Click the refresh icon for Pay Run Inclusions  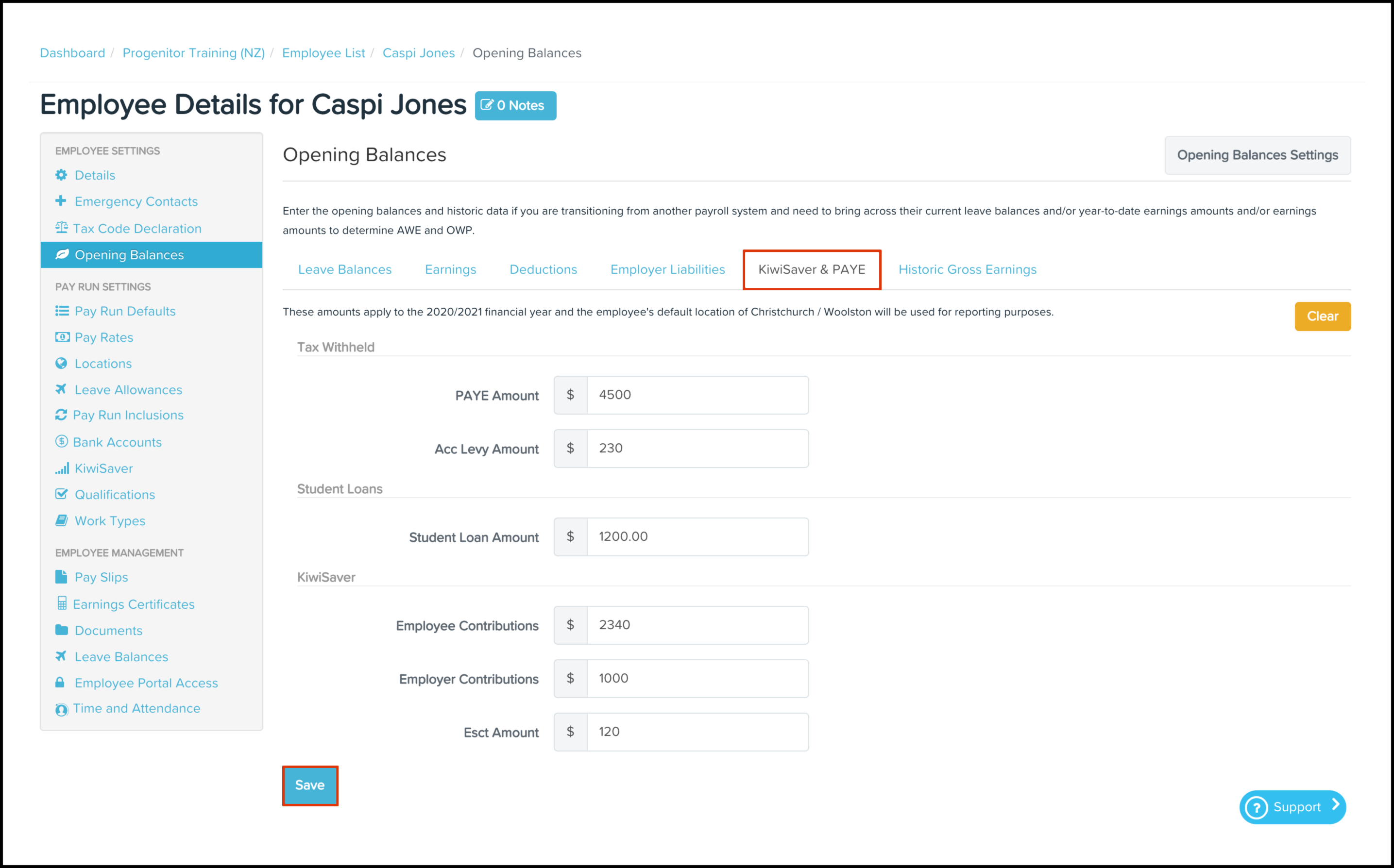pyautogui.click(x=61, y=415)
